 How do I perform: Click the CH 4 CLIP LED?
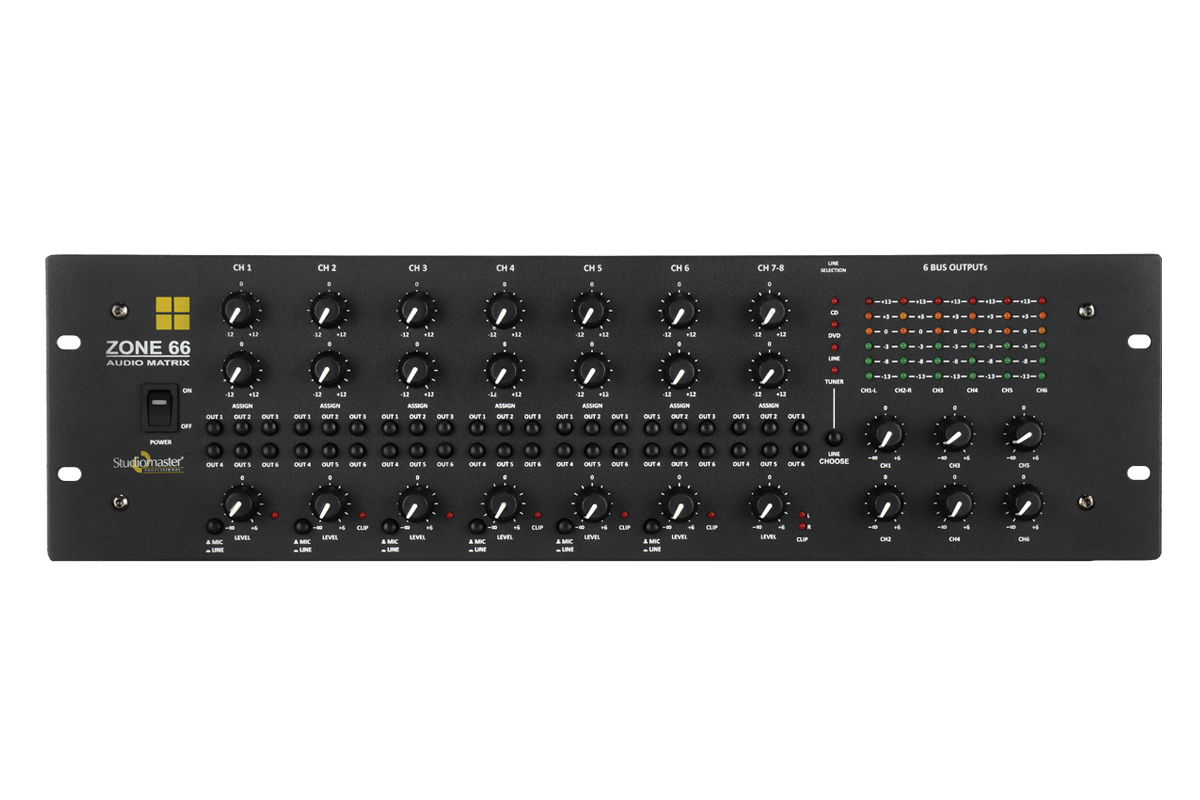(x=537, y=516)
